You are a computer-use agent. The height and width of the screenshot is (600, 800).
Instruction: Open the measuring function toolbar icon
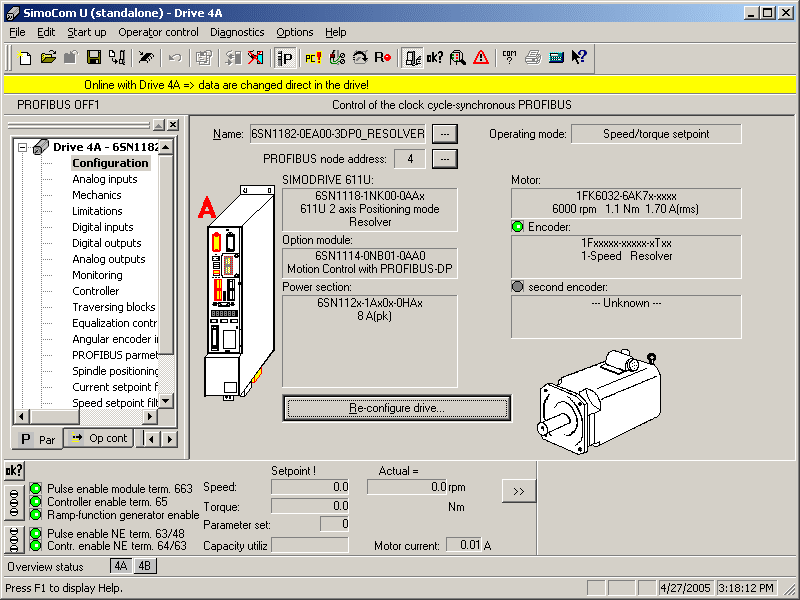pyautogui.click(x=337, y=58)
